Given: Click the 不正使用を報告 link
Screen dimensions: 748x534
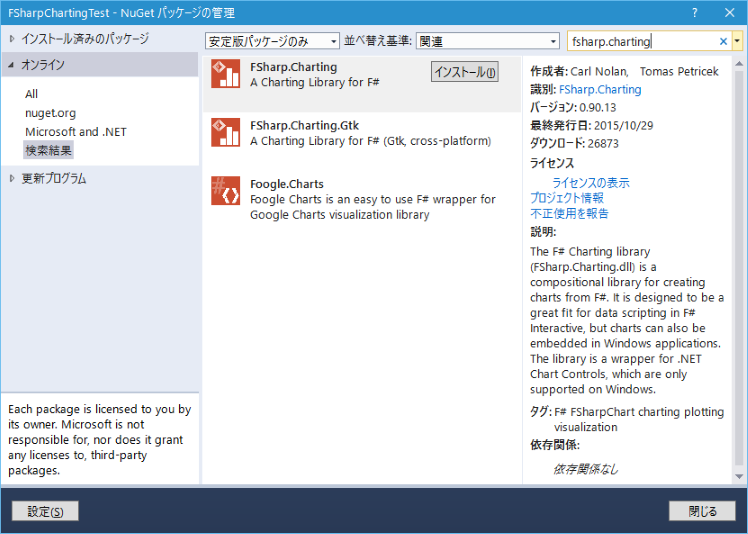Looking at the screenshot, I should click(x=570, y=213).
